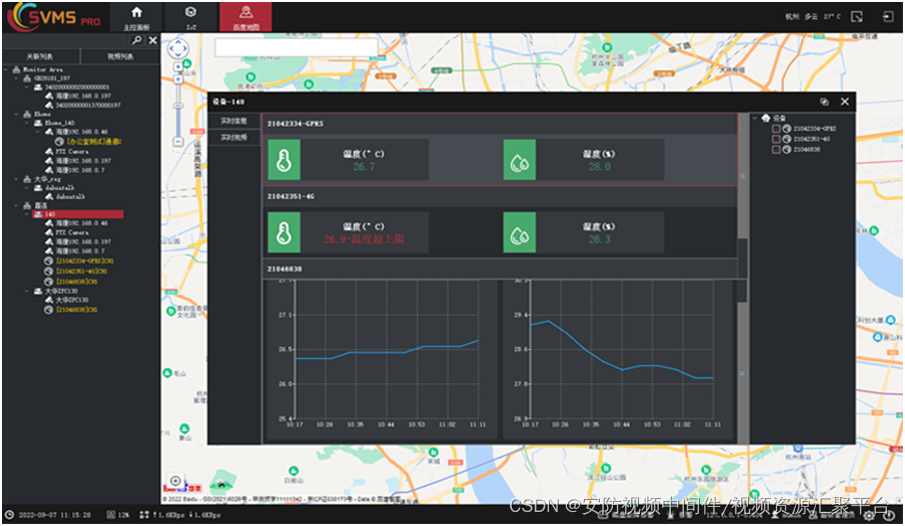Toggle the 21042351-4G device checkbox

tap(776, 139)
